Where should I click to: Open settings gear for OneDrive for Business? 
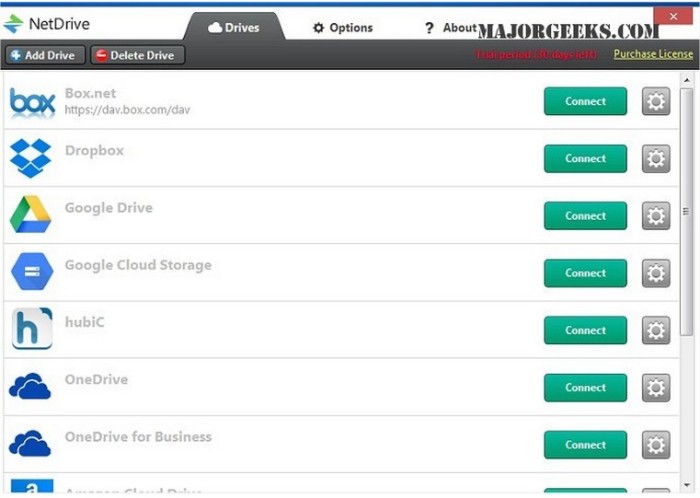coord(656,445)
